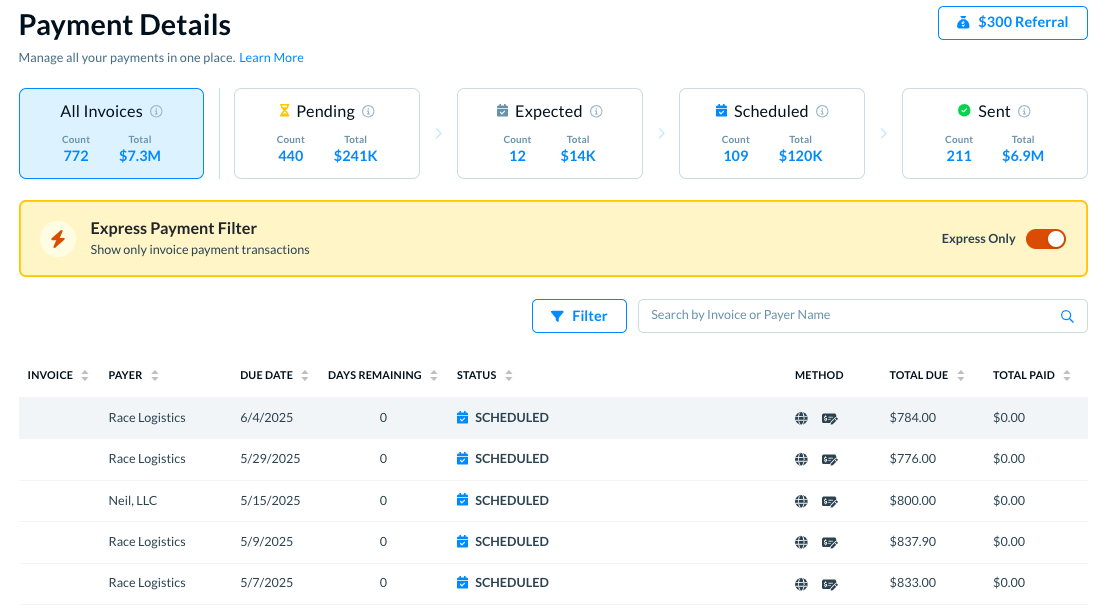Click the info icon beside Scheduled
Image resolution: width=1113 pixels, height=611 pixels.
(823, 112)
